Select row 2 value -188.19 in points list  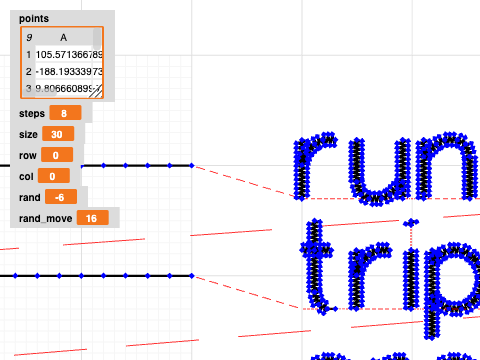tap(68, 71)
